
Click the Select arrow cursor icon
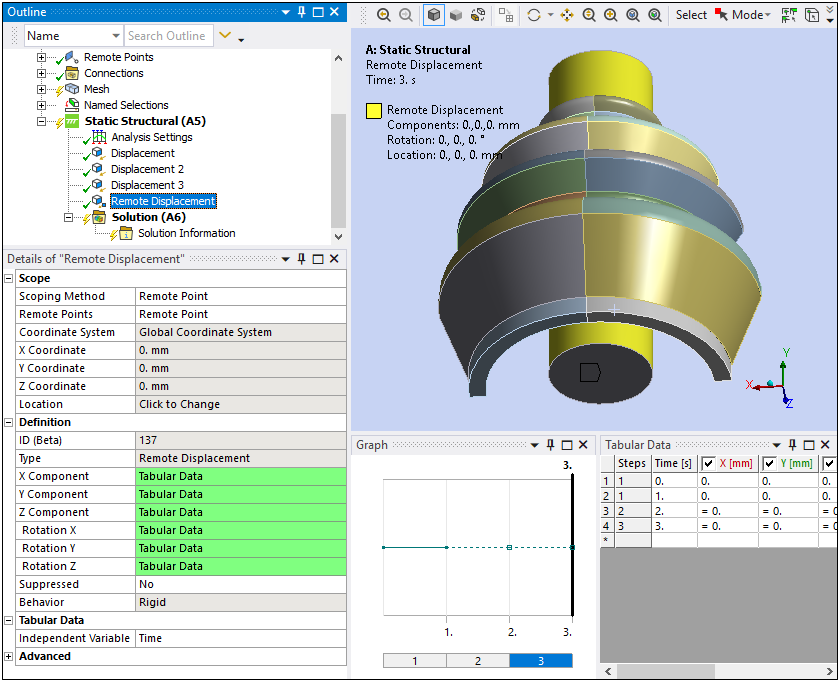coord(722,15)
